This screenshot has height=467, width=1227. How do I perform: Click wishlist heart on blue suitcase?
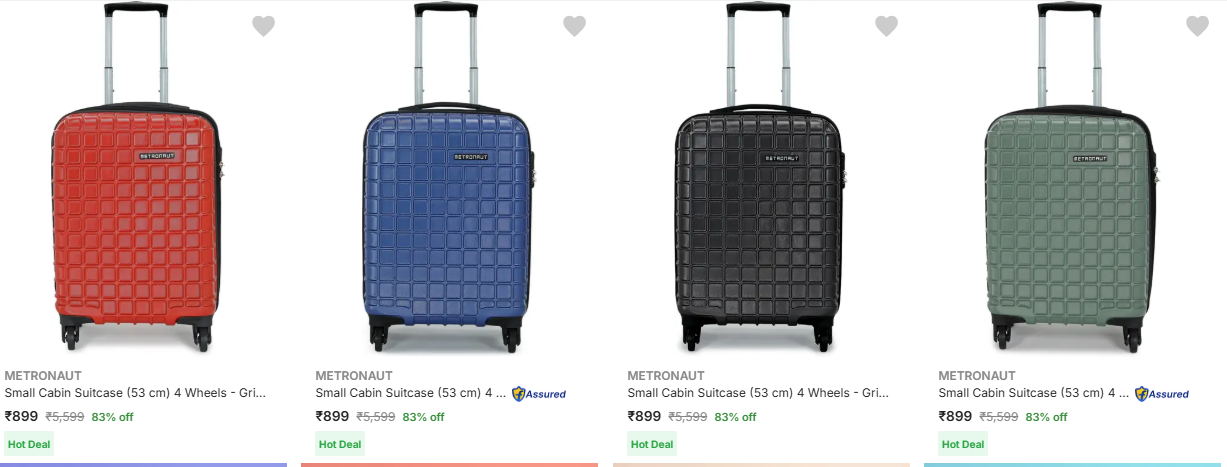(574, 26)
